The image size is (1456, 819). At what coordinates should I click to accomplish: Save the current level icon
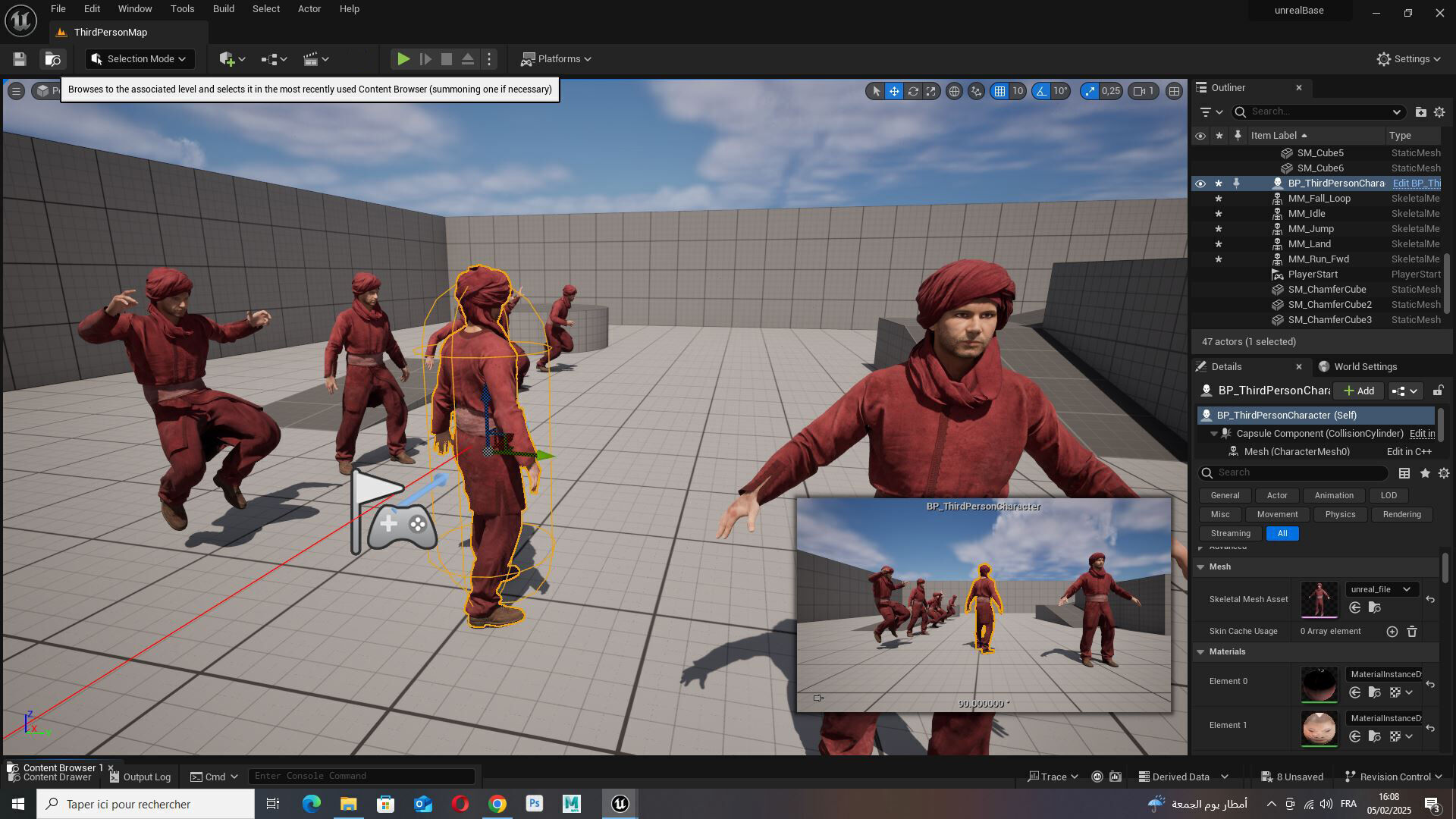click(x=20, y=59)
